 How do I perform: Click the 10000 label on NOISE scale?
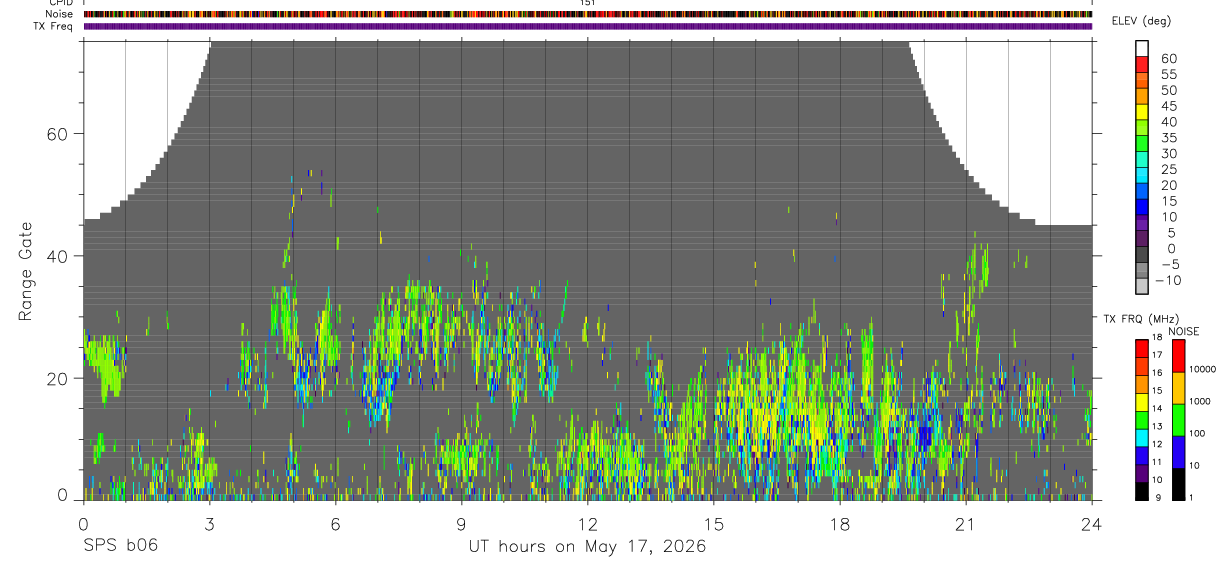tap(1202, 370)
